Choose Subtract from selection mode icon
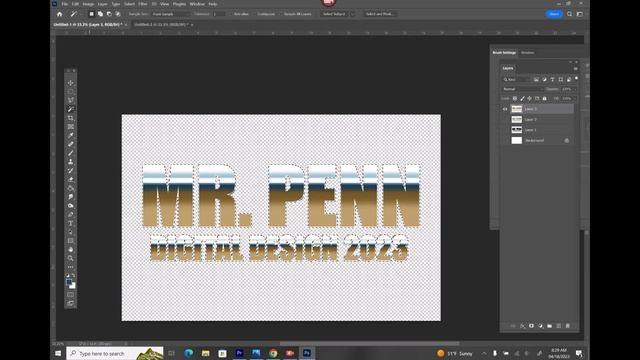640x360 pixels. pos(109,14)
